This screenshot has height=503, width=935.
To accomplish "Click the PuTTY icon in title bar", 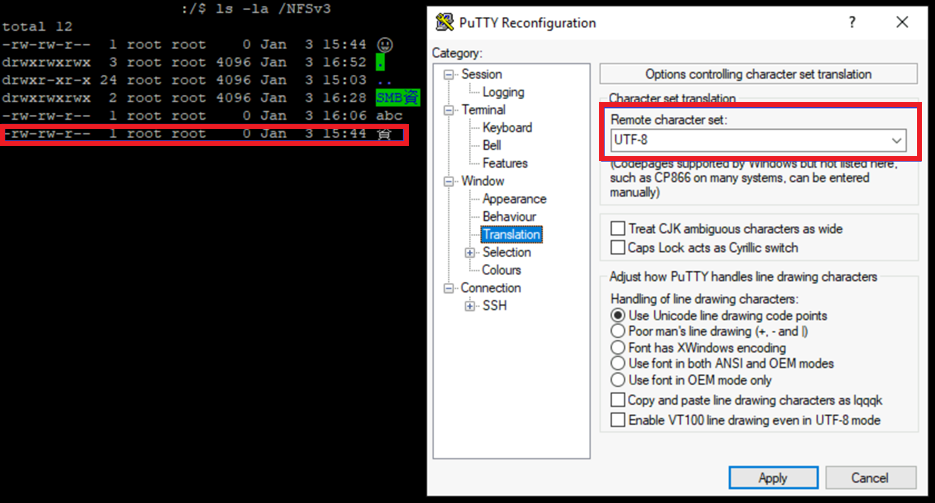I will click(445, 23).
